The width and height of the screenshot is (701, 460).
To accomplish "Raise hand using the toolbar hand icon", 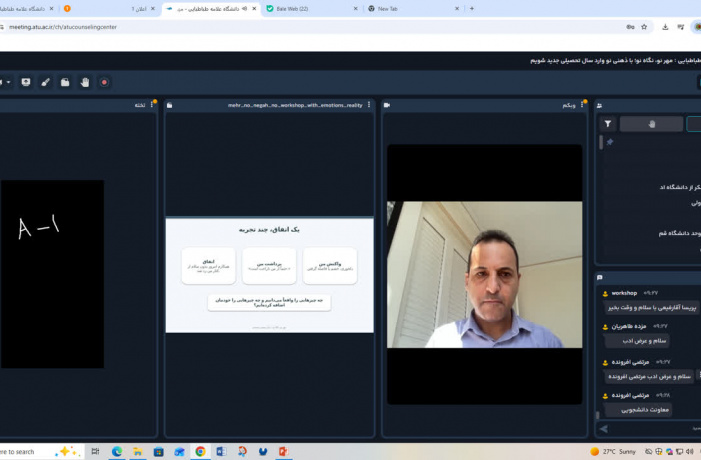I will 85,82.
